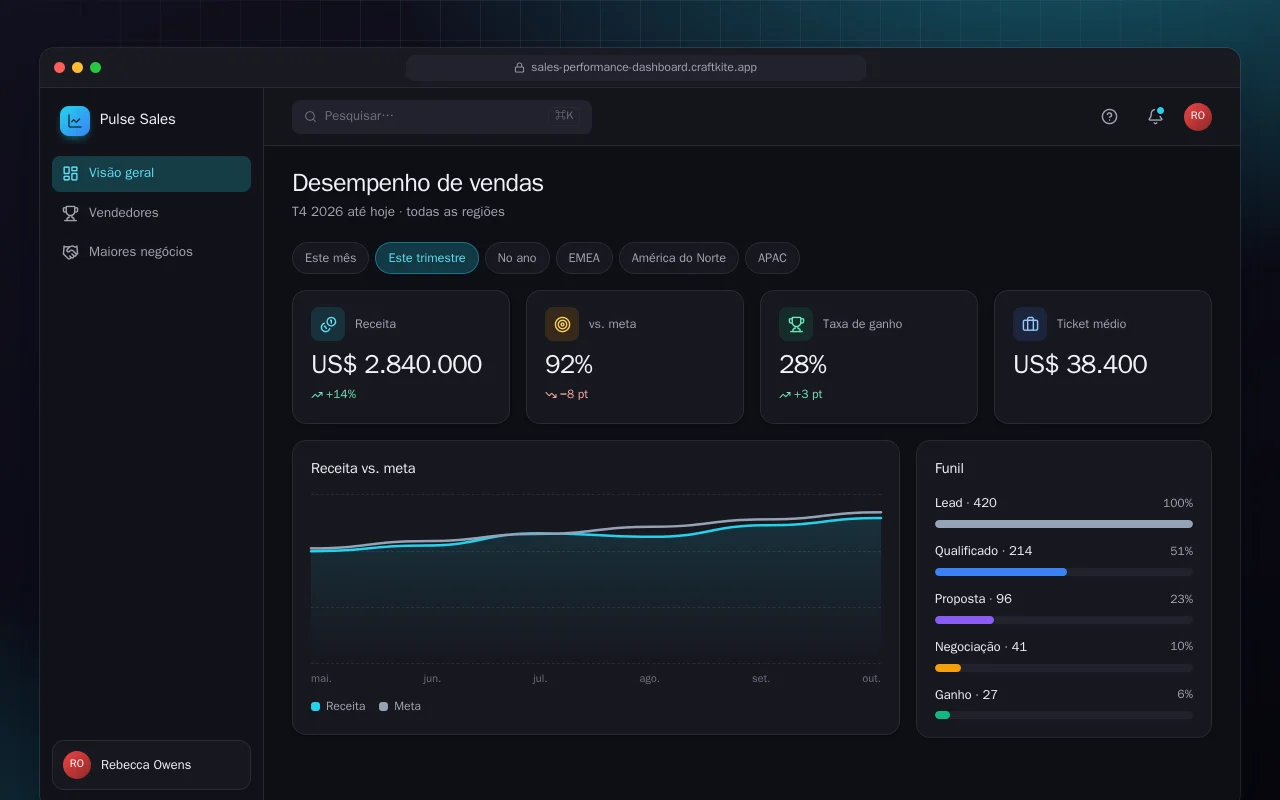Click the Ganho funnel progress bar
The image size is (1280, 800).
coord(1064,715)
